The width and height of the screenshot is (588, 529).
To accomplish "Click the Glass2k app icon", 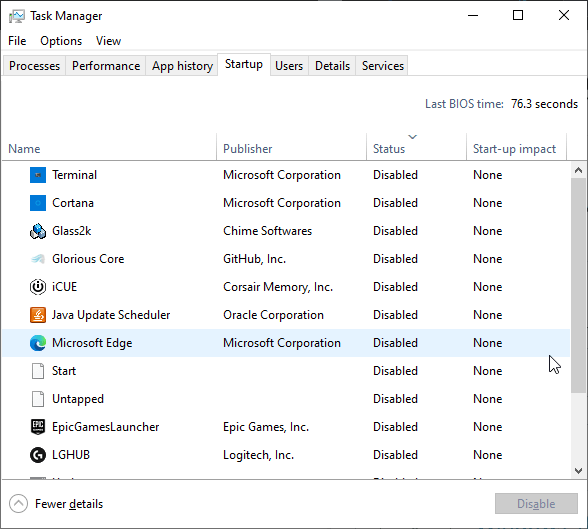I will pos(38,231).
